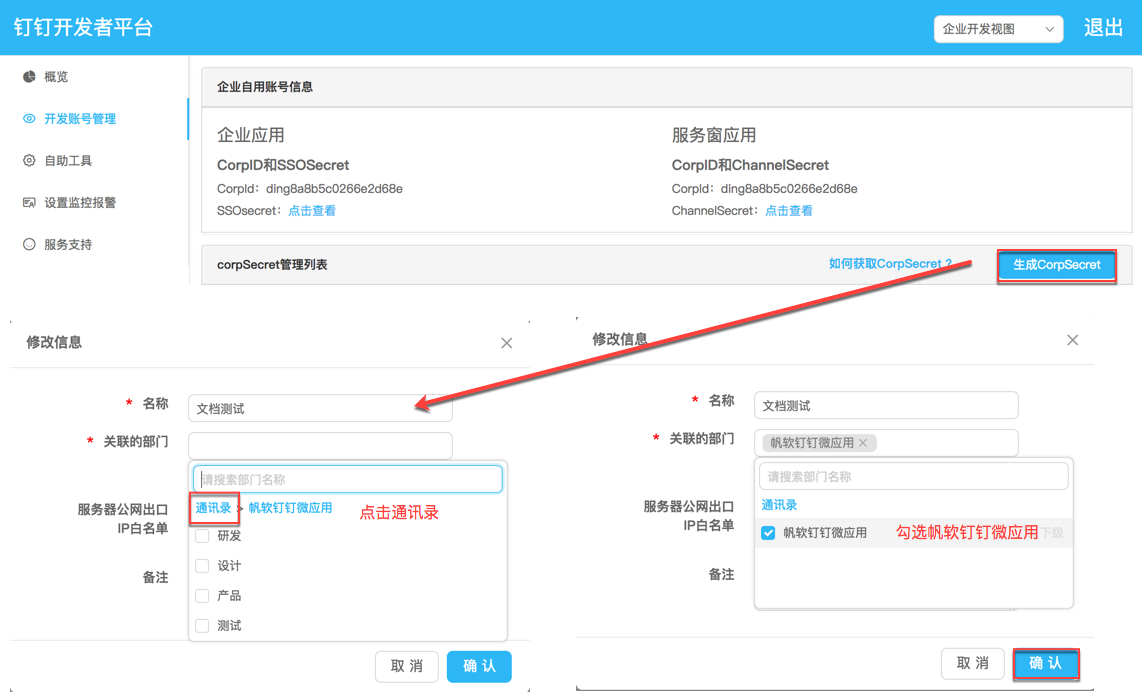Open 设置监控报警 in the sidebar
This screenshot has height=698, width=1142.
(x=80, y=203)
